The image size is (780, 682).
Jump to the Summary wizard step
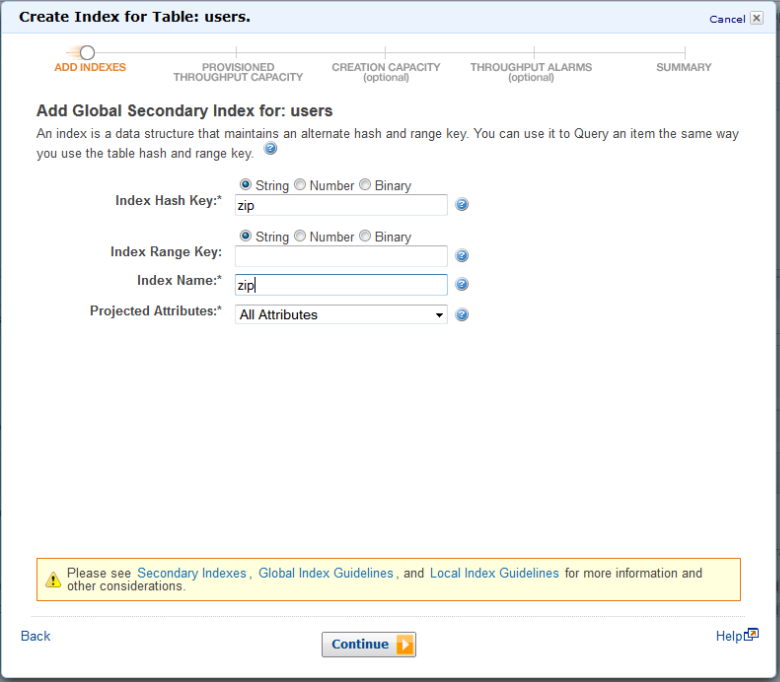(x=684, y=66)
